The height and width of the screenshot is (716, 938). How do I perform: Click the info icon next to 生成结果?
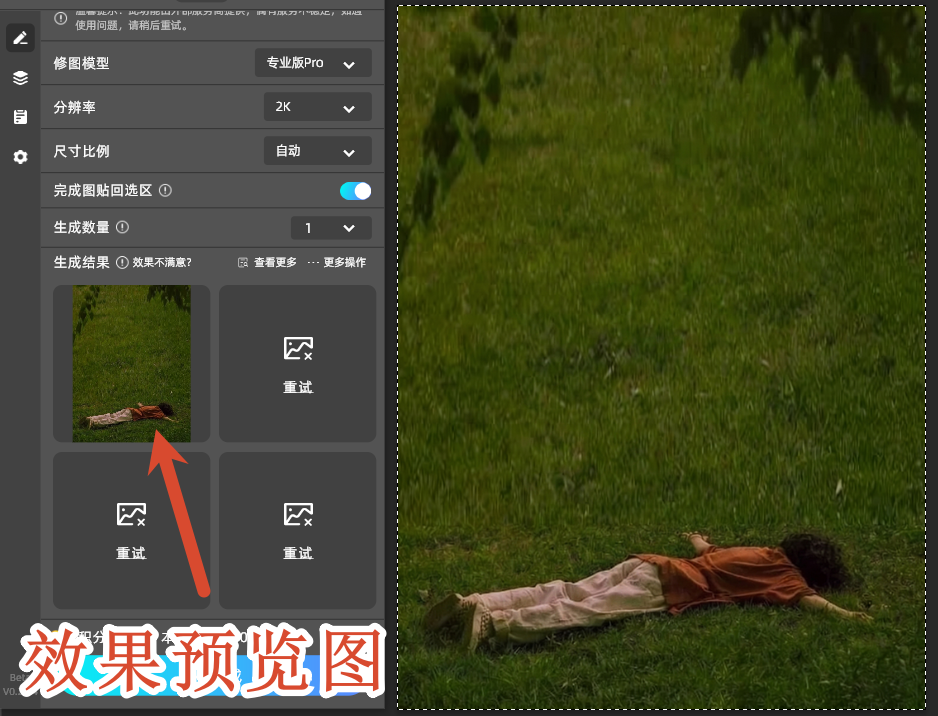tap(122, 263)
